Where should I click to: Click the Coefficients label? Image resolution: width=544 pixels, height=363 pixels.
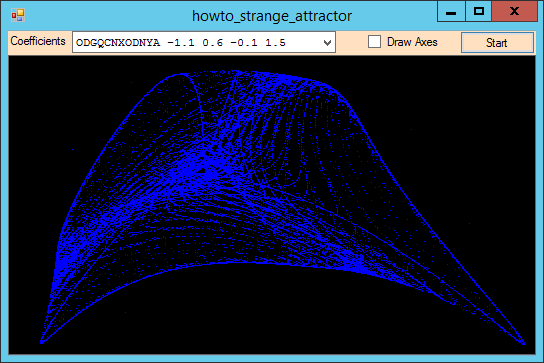[x=38, y=41]
